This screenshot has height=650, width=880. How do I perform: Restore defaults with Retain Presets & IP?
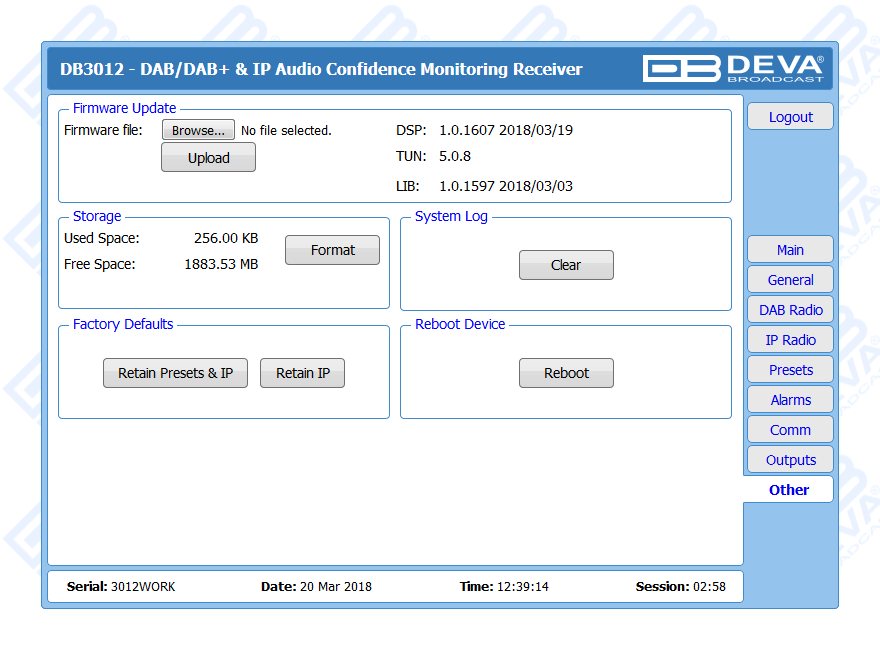175,373
